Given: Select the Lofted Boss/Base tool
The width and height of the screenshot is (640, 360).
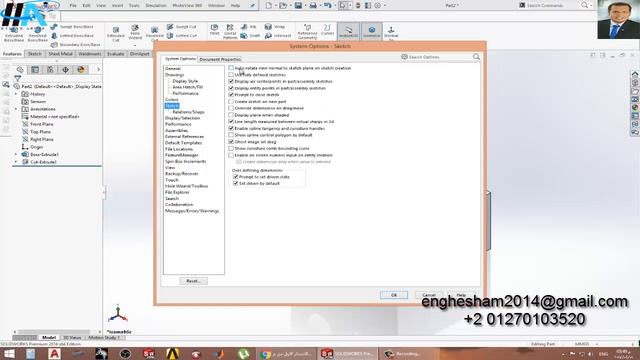Looking at the screenshot, I should tap(72, 36).
